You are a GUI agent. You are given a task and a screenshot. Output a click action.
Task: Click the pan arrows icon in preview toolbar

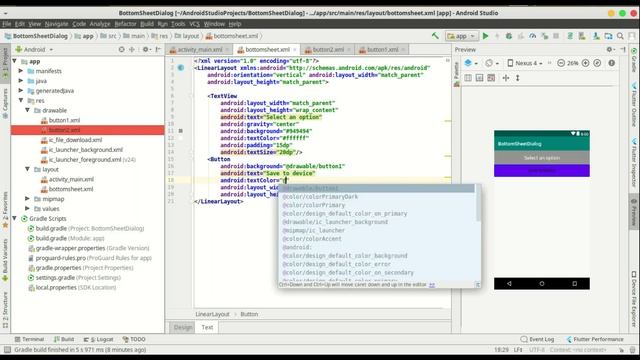(506, 78)
